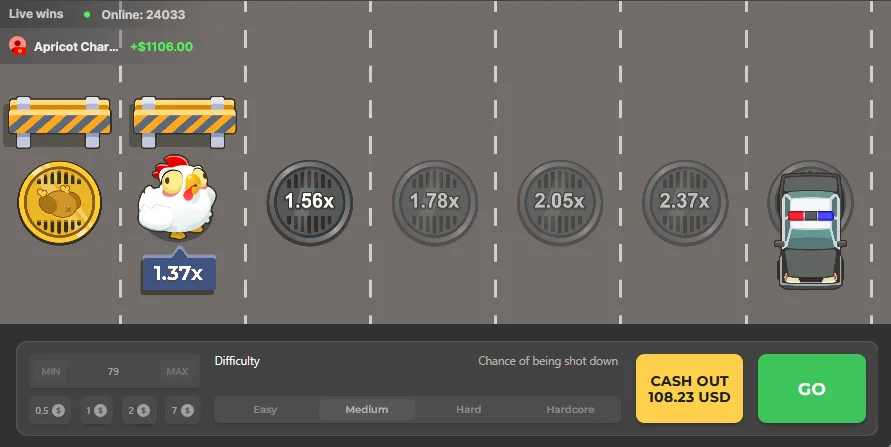Click the Chance of being shot down text
Screen dimensions: 891x447
548,361
